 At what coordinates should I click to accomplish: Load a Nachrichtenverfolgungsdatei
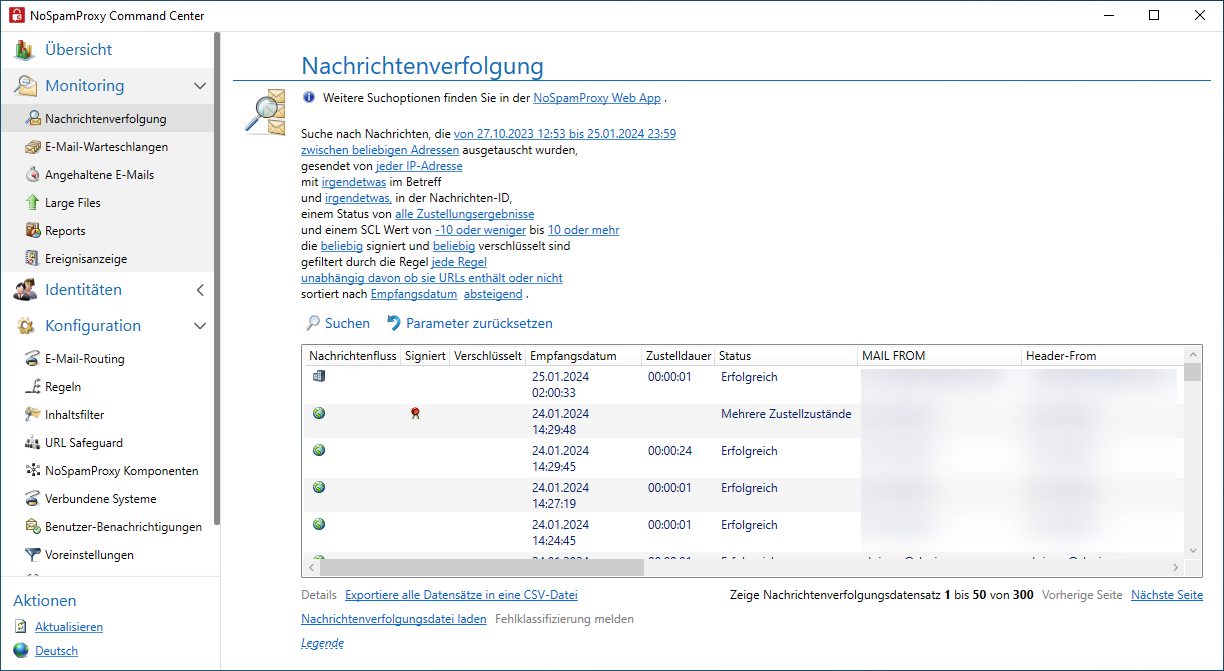[x=394, y=619]
